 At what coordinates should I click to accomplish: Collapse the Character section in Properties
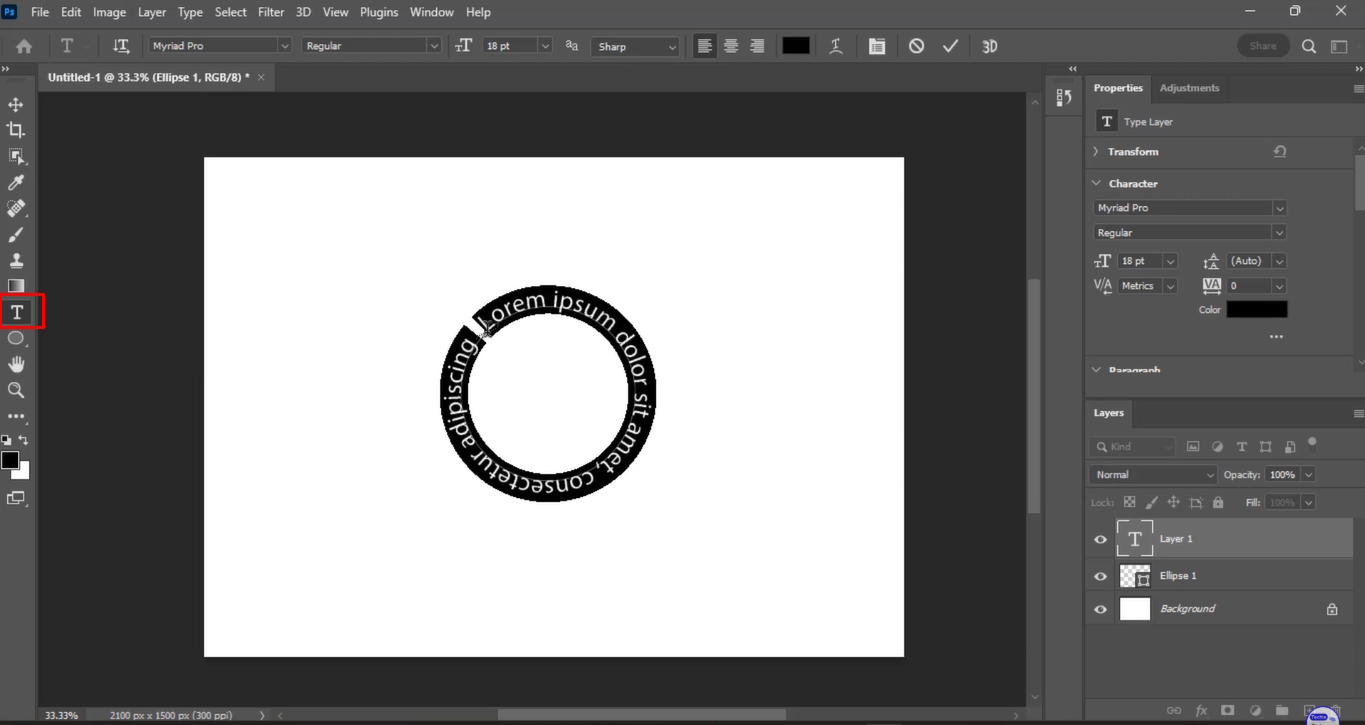click(x=1096, y=183)
